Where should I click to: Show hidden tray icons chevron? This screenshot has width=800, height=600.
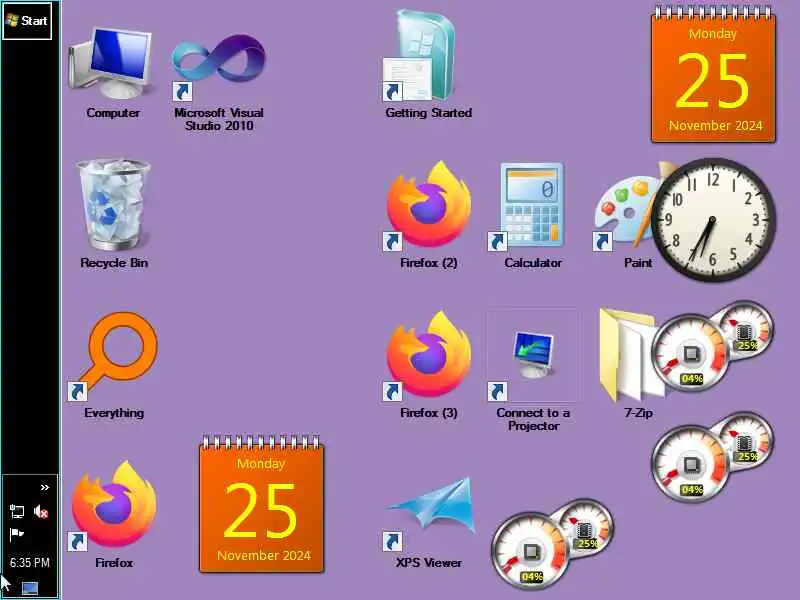pos(45,487)
